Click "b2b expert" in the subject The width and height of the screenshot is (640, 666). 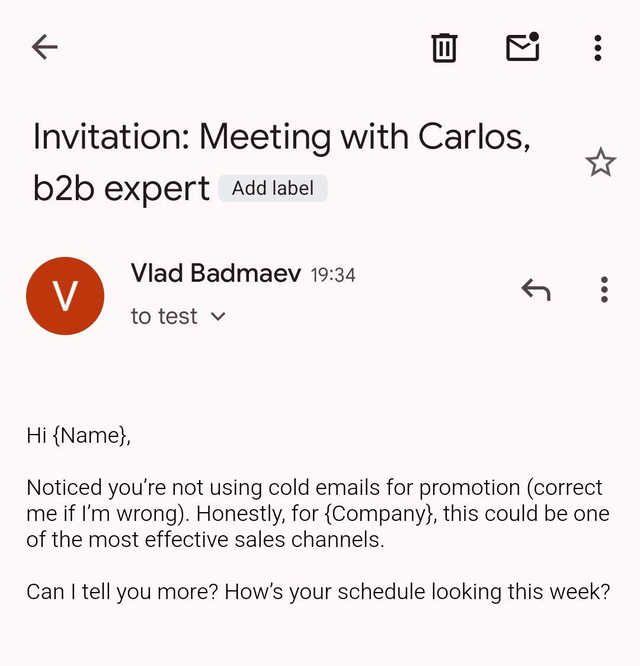[x=121, y=189]
